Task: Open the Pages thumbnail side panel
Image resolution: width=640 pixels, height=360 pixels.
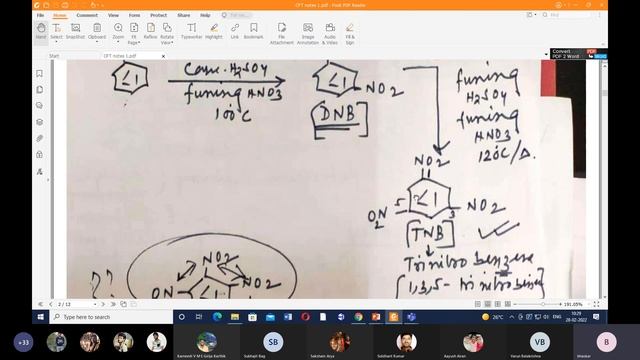Action: click(x=40, y=89)
